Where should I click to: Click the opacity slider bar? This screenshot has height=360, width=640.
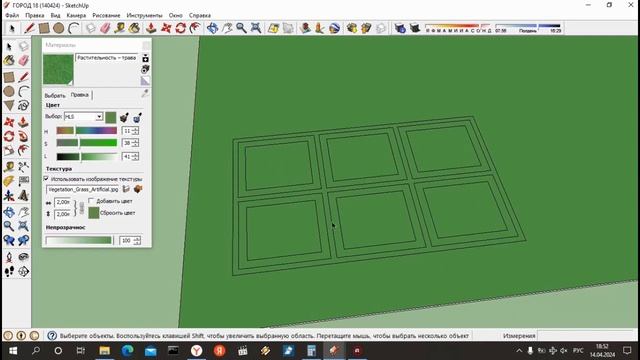pyautogui.click(x=79, y=240)
